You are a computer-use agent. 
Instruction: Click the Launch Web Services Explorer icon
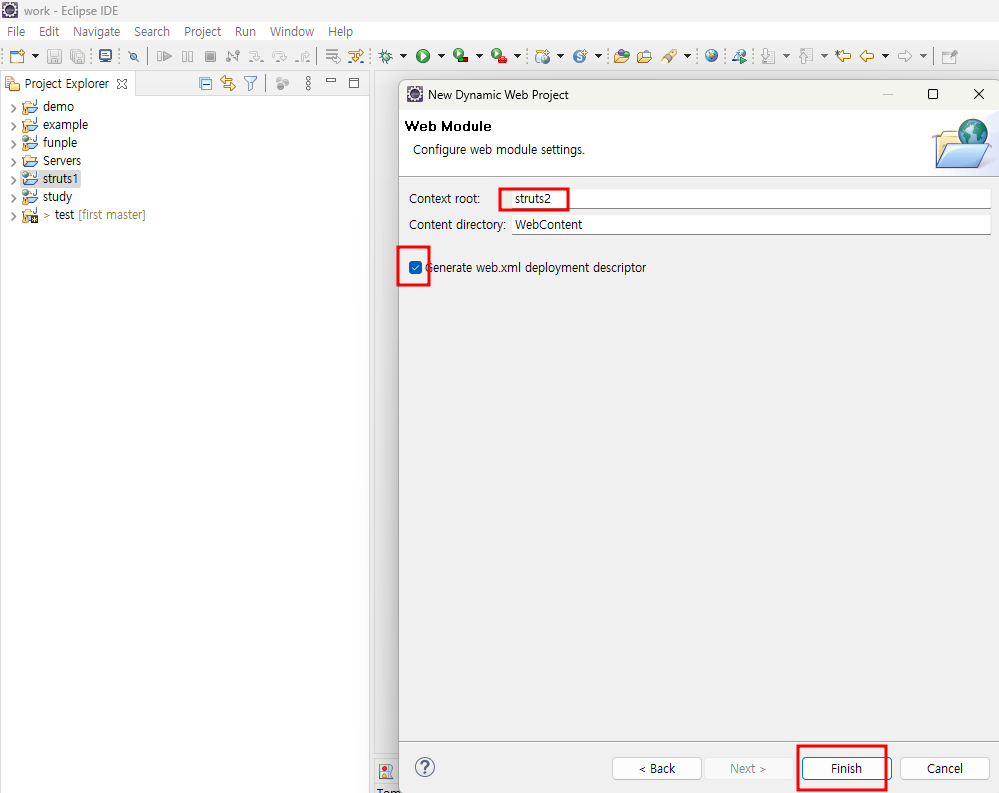click(x=739, y=56)
